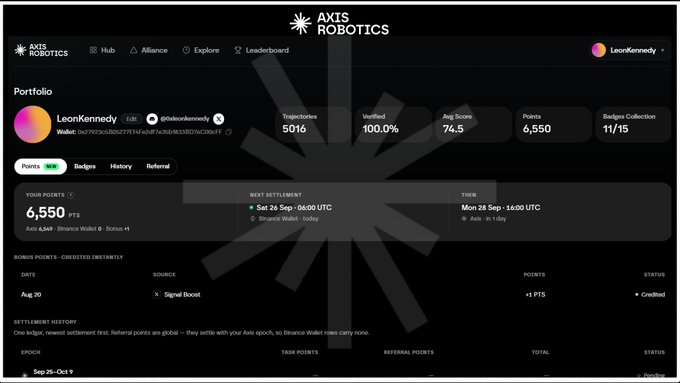Click the X social icon
The width and height of the screenshot is (680, 383).
[219, 119]
